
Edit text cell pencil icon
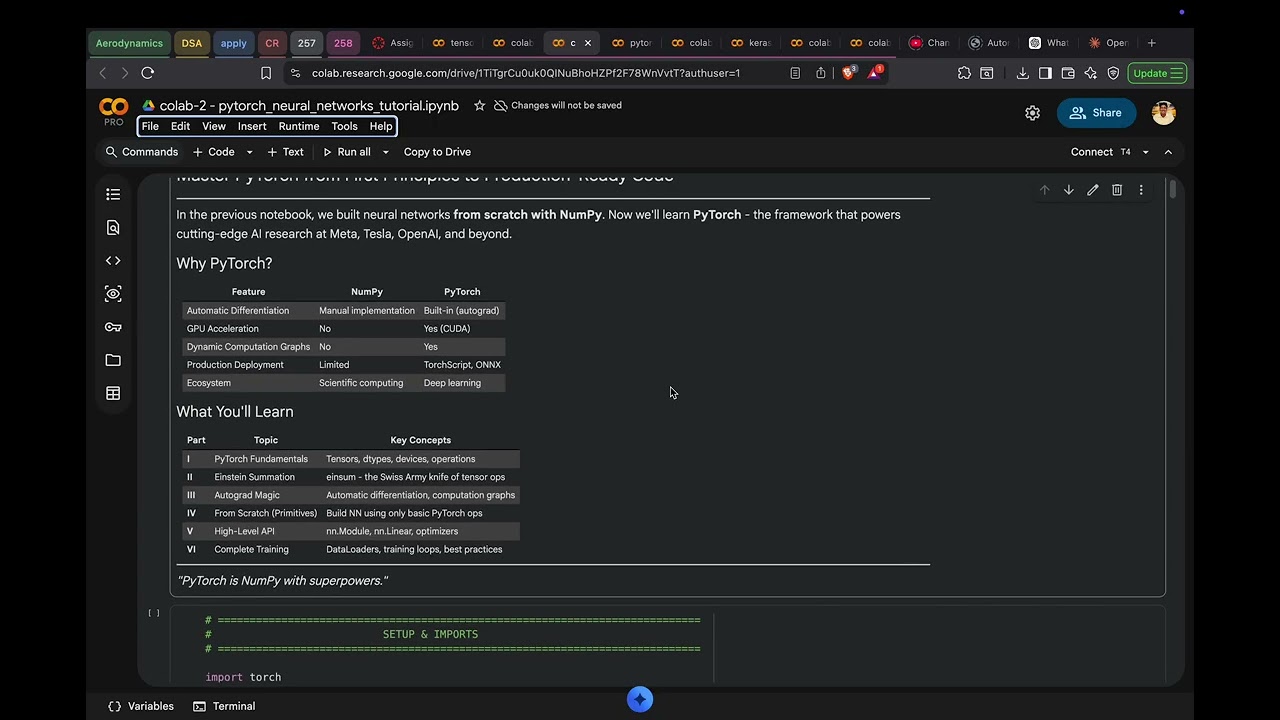[1092, 190]
